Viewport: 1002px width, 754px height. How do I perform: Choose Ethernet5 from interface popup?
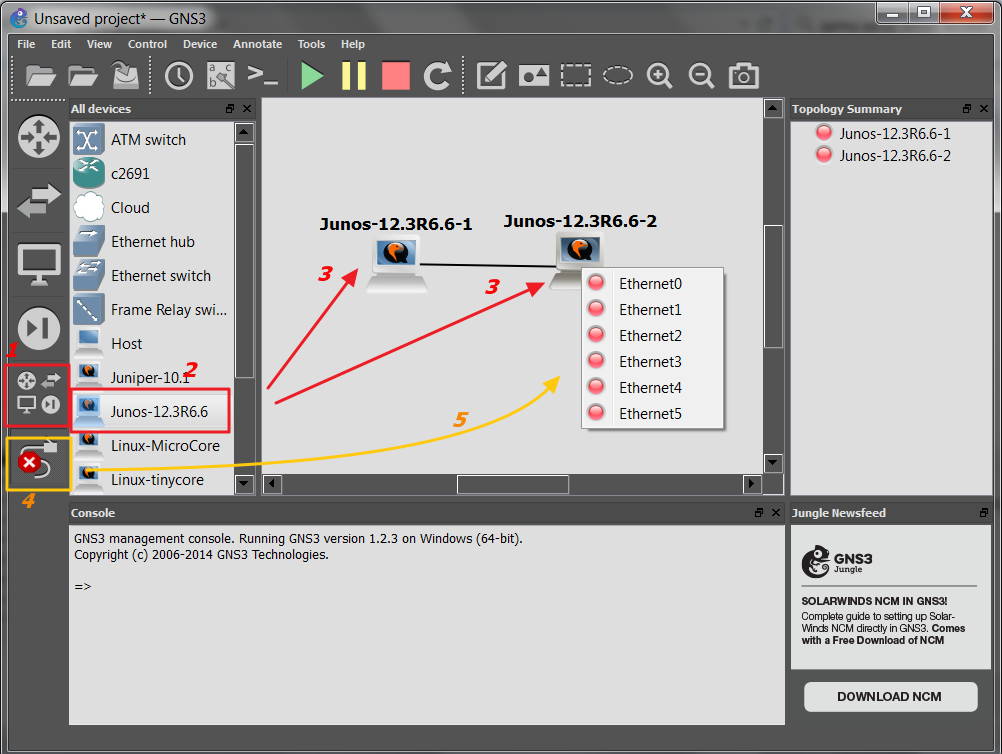click(652, 413)
